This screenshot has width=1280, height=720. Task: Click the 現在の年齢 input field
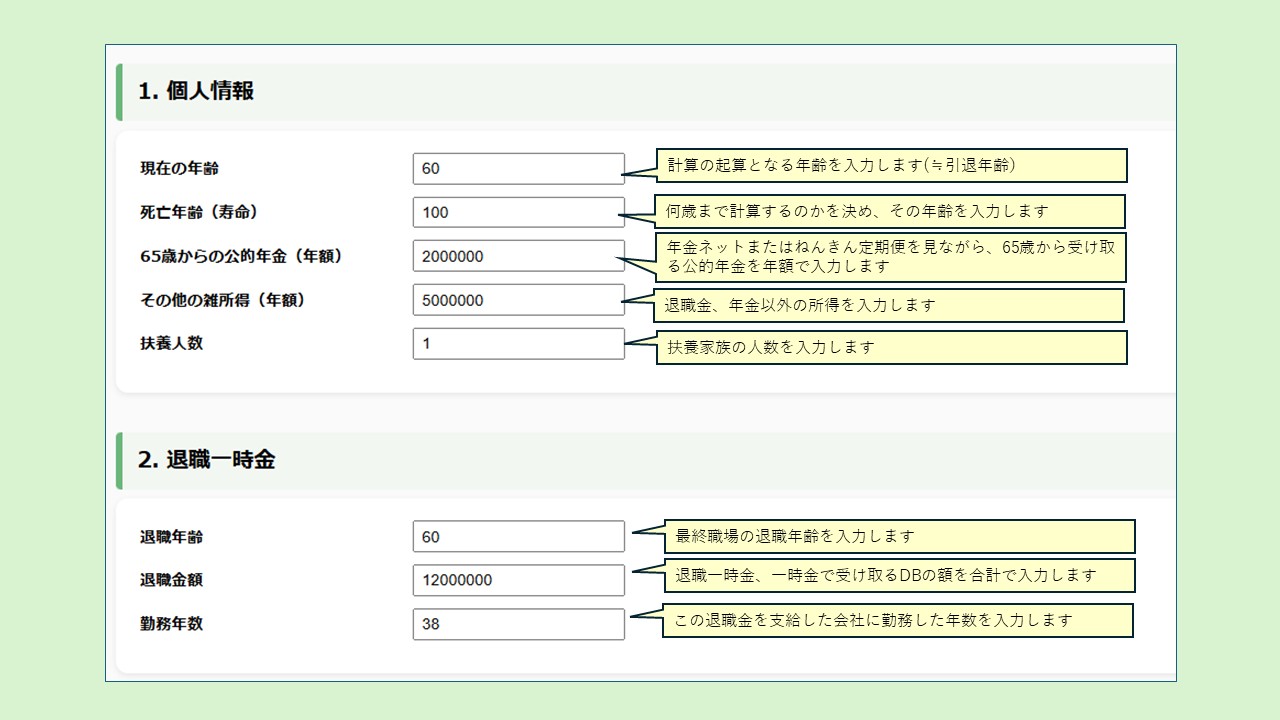pyautogui.click(x=518, y=169)
